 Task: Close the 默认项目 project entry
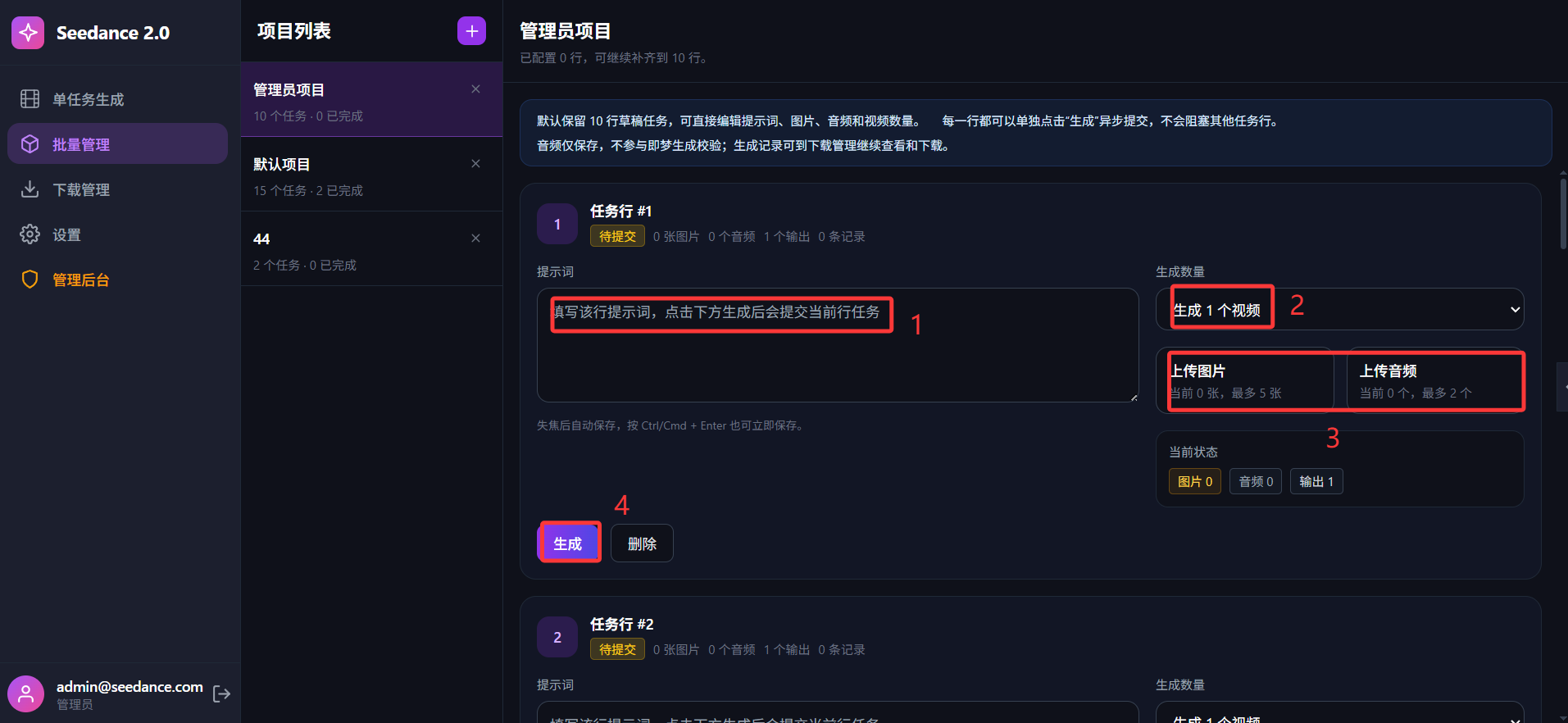pos(475,164)
